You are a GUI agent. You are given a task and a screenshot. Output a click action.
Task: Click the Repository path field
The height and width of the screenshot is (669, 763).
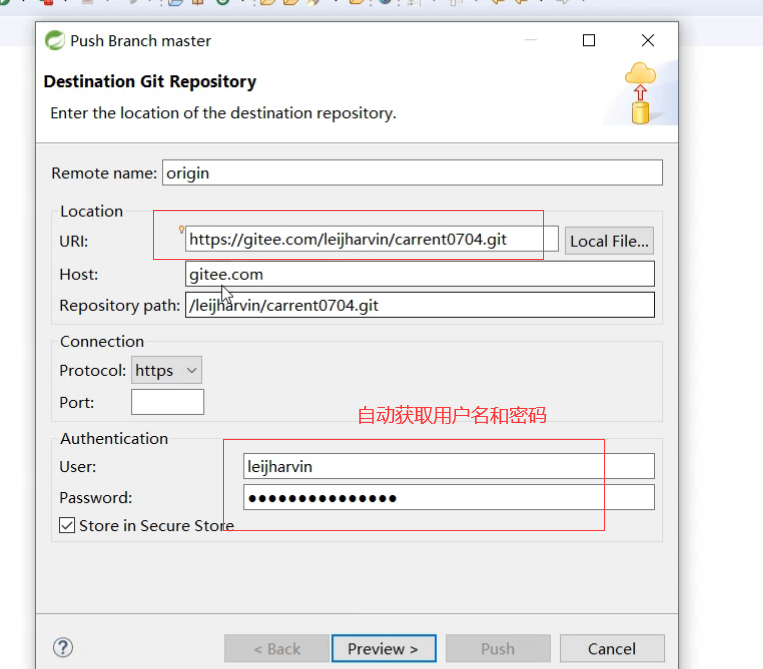point(419,305)
